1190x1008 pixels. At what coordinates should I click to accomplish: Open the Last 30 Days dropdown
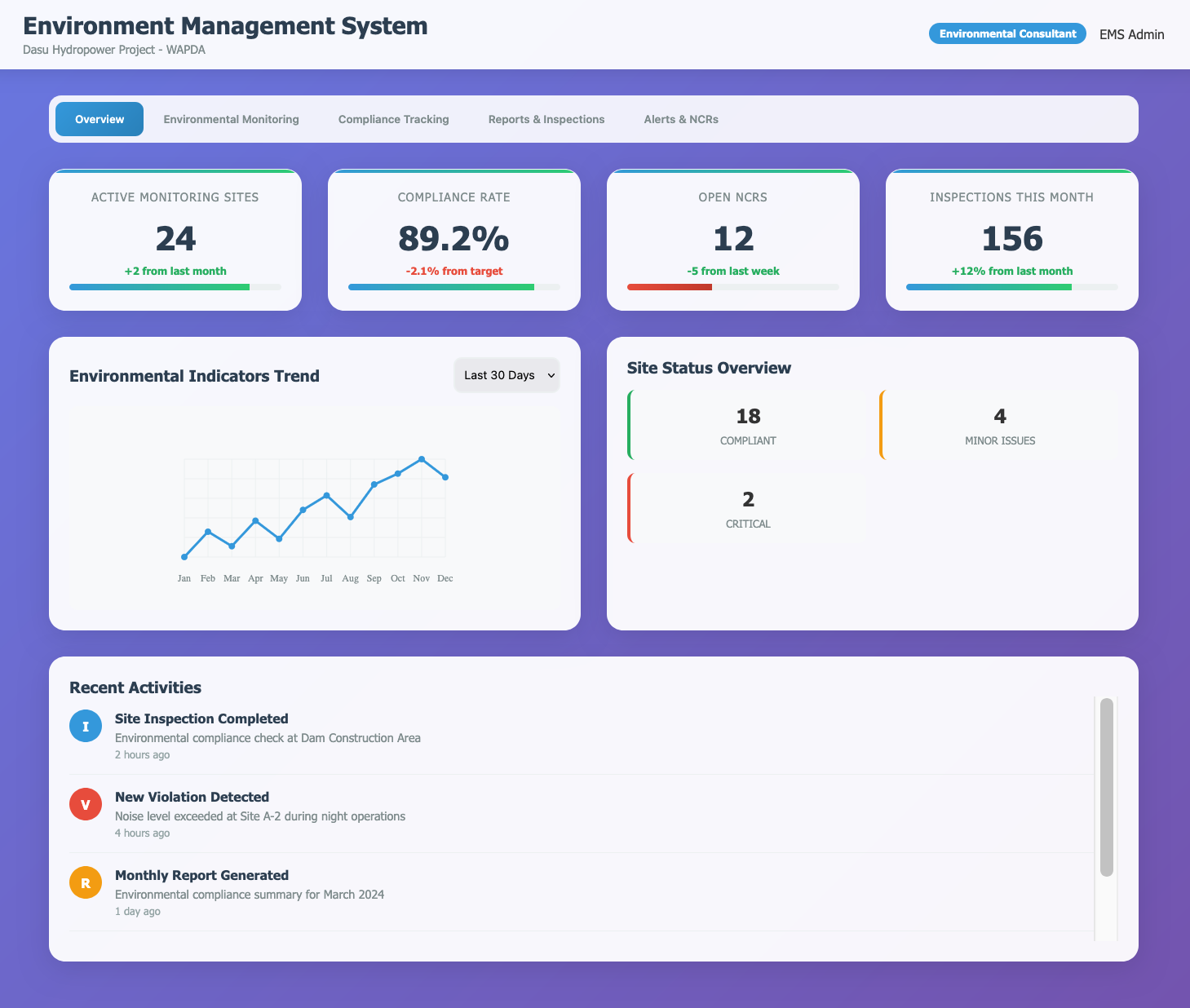click(507, 375)
